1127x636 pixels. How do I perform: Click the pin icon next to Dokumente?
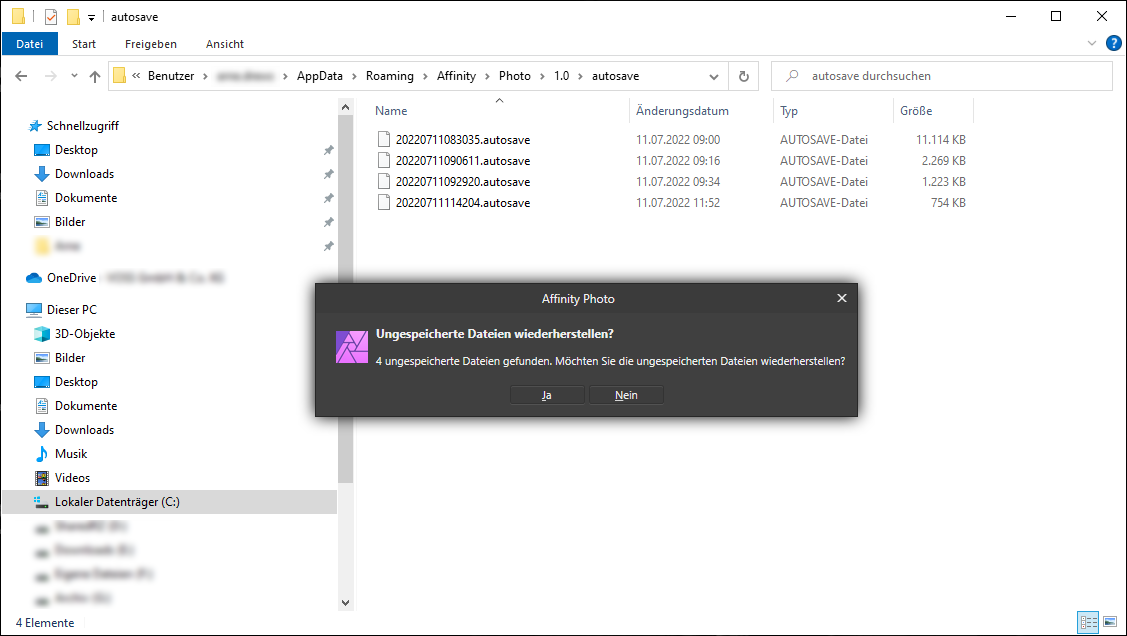coord(328,198)
